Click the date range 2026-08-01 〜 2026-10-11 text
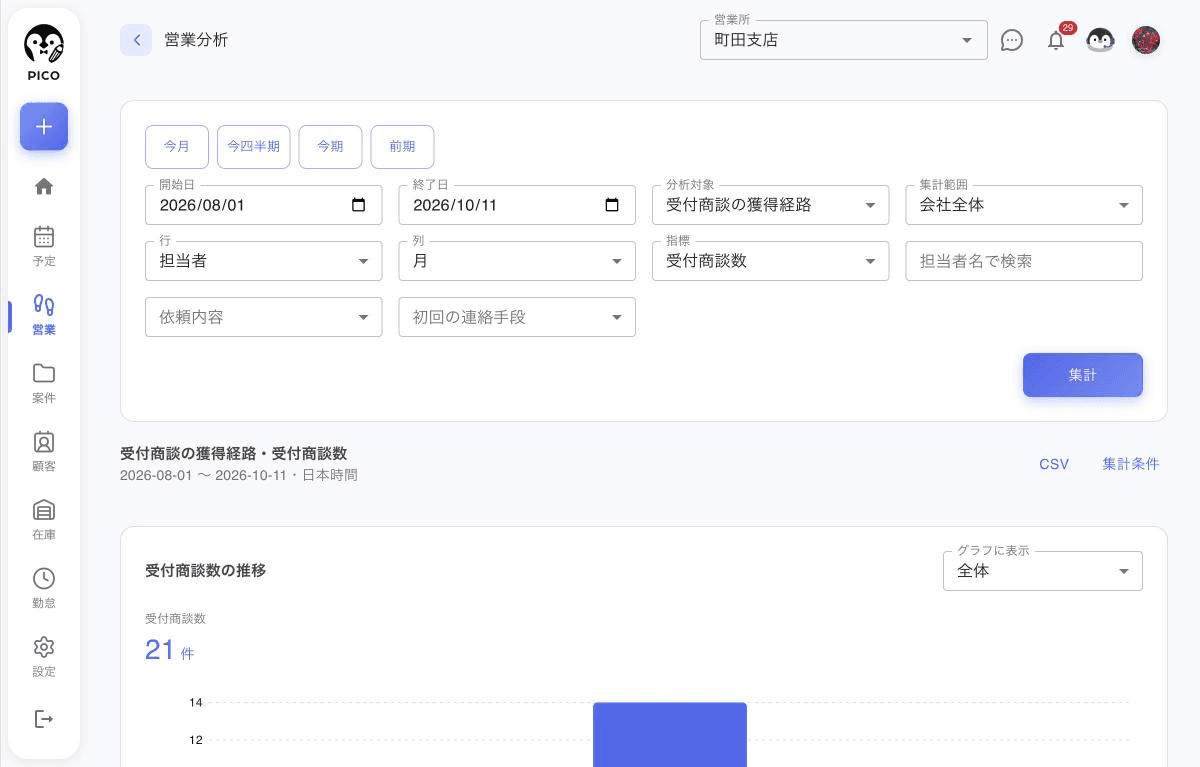1200x767 pixels. click(x=205, y=475)
